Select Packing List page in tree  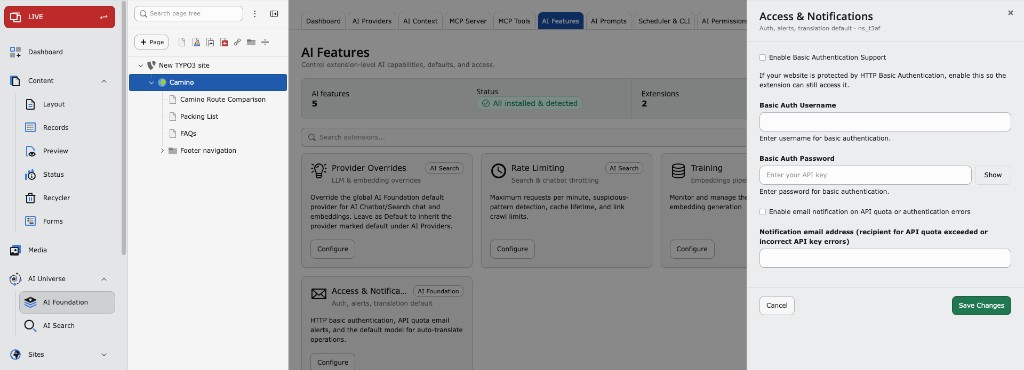click(199, 117)
